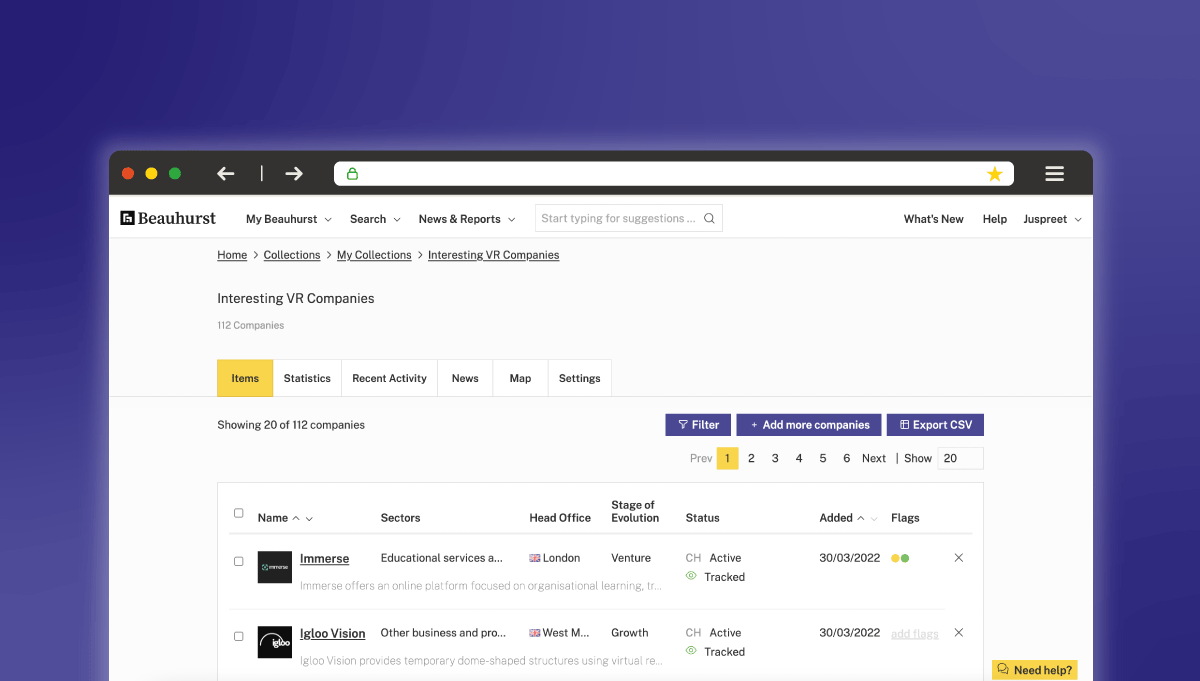Click the Immerse flag color dots
Viewport: 1200px width, 681px height.
pos(900,558)
